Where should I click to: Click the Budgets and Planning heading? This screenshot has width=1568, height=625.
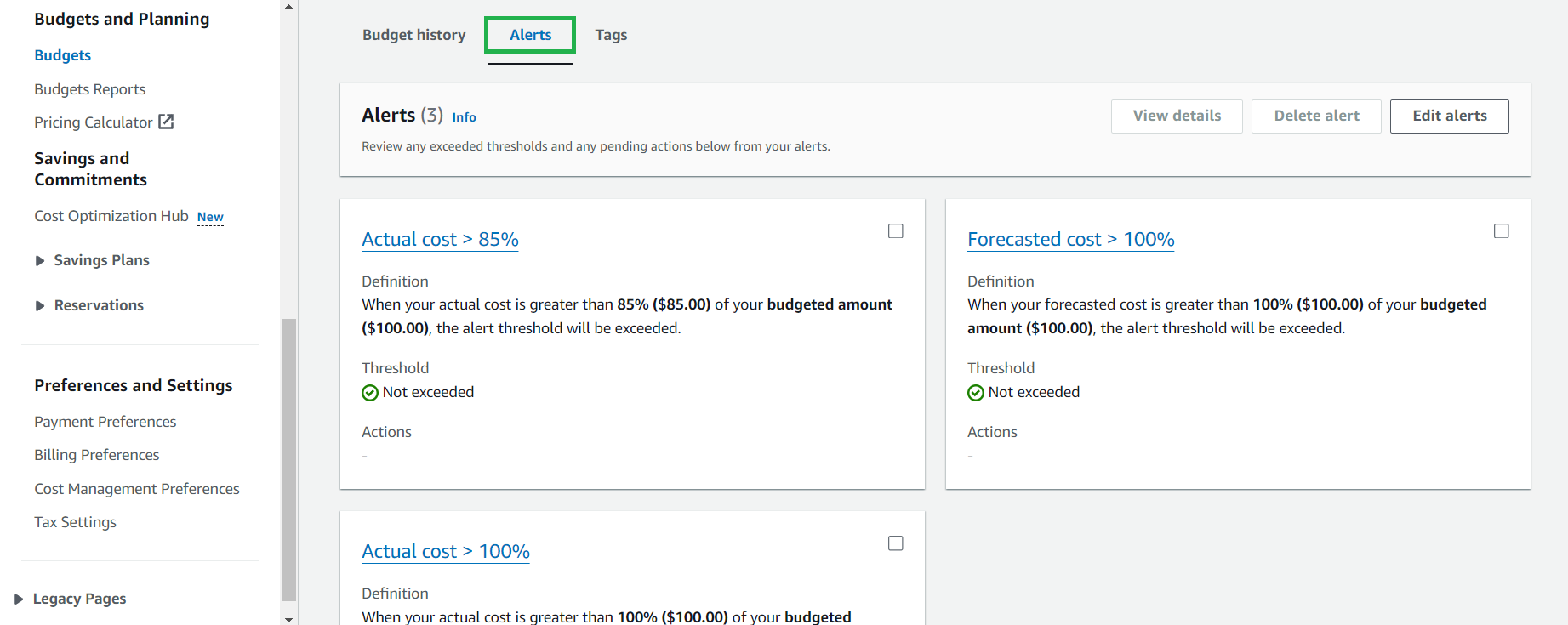point(122,19)
